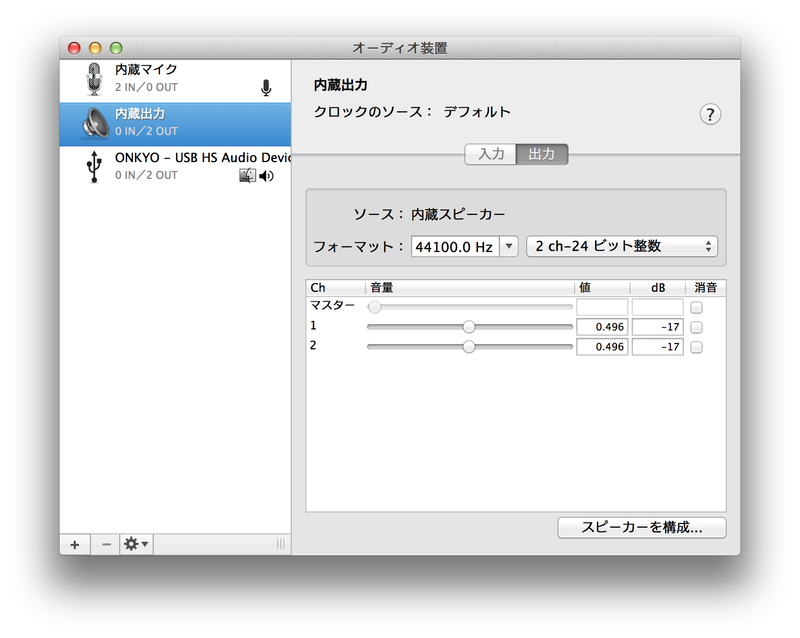
Task: Click the default output speaker indicator on ONKYO
Action: (x=266, y=176)
